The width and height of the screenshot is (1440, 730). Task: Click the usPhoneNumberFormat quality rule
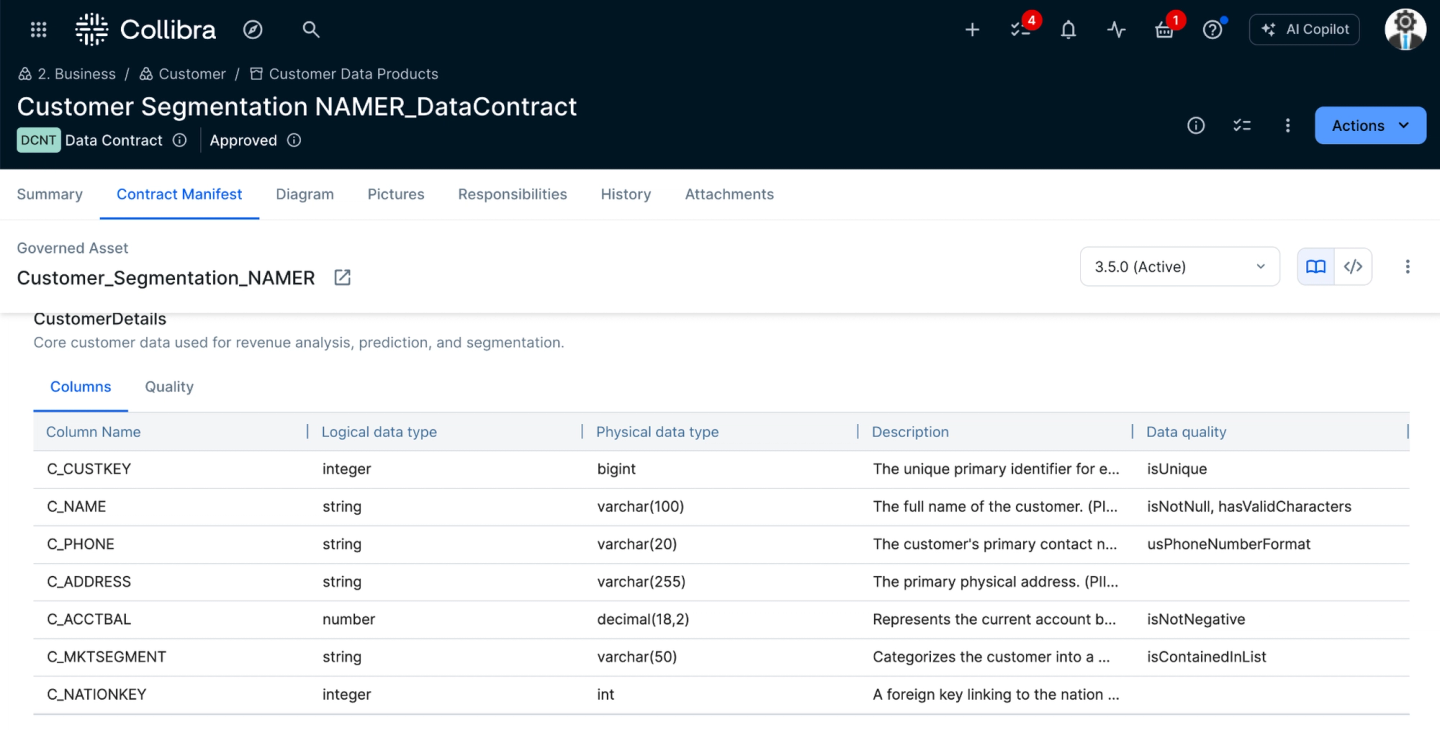1229,544
